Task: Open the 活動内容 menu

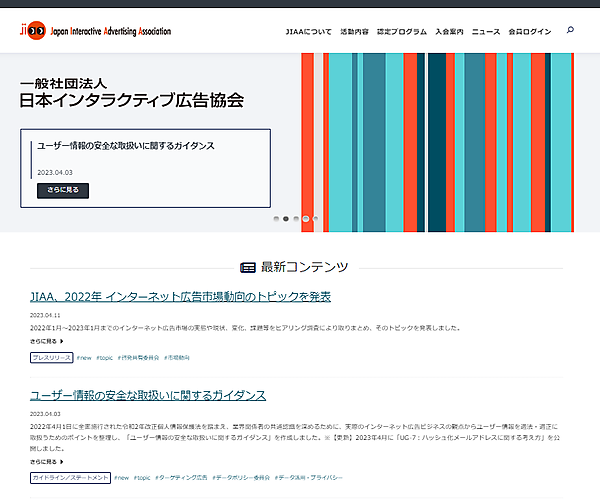Action: coord(354,31)
